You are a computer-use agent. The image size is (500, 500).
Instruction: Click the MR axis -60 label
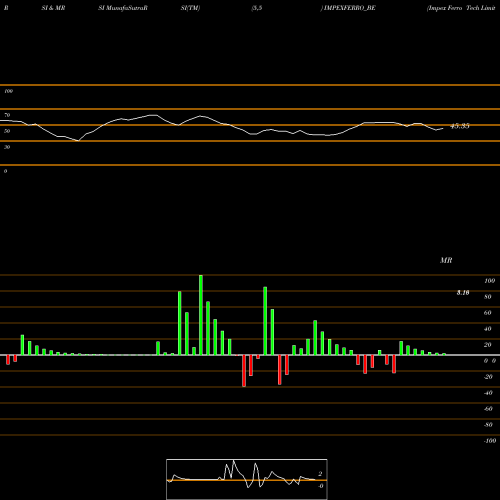tap(488, 409)
